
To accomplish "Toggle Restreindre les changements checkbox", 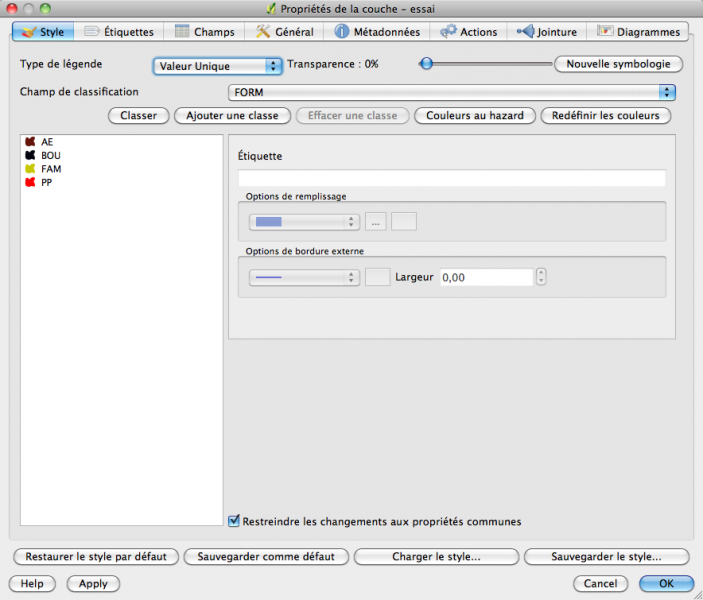I will (235, 521).
